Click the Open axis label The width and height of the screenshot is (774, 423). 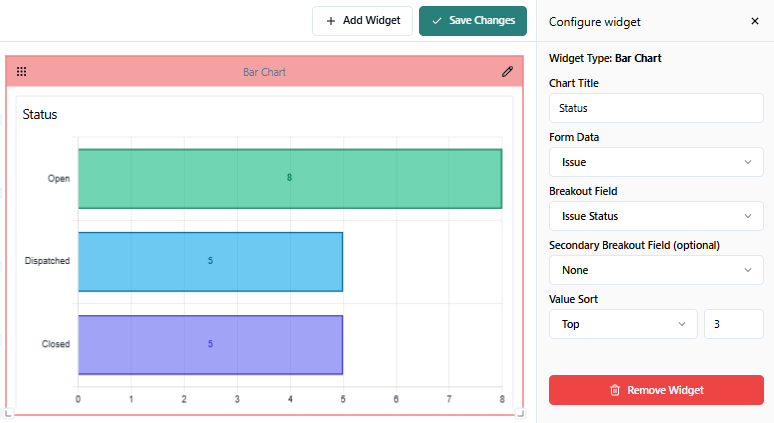point(58,179)
